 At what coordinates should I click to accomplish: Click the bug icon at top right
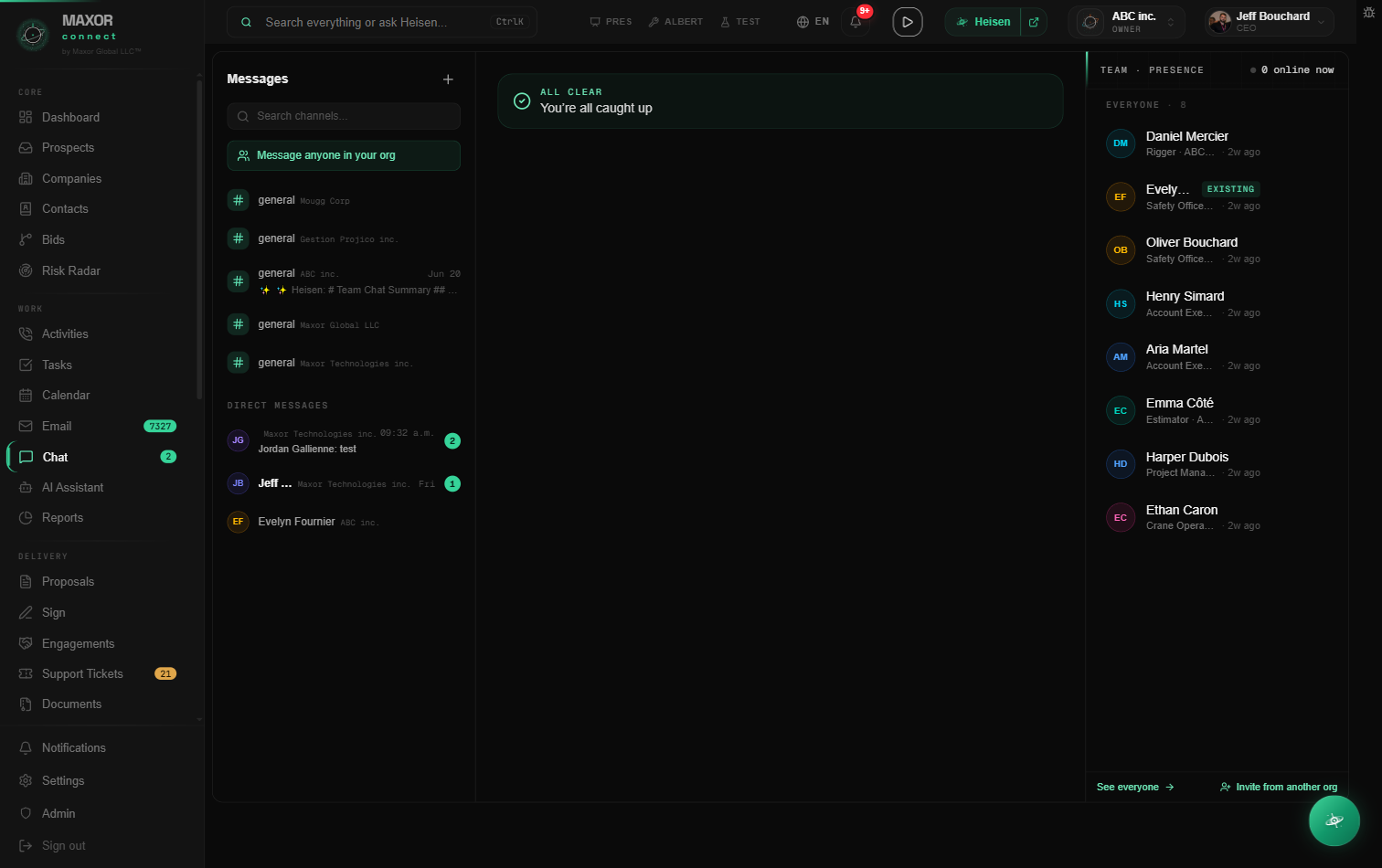coord(1368,13)
